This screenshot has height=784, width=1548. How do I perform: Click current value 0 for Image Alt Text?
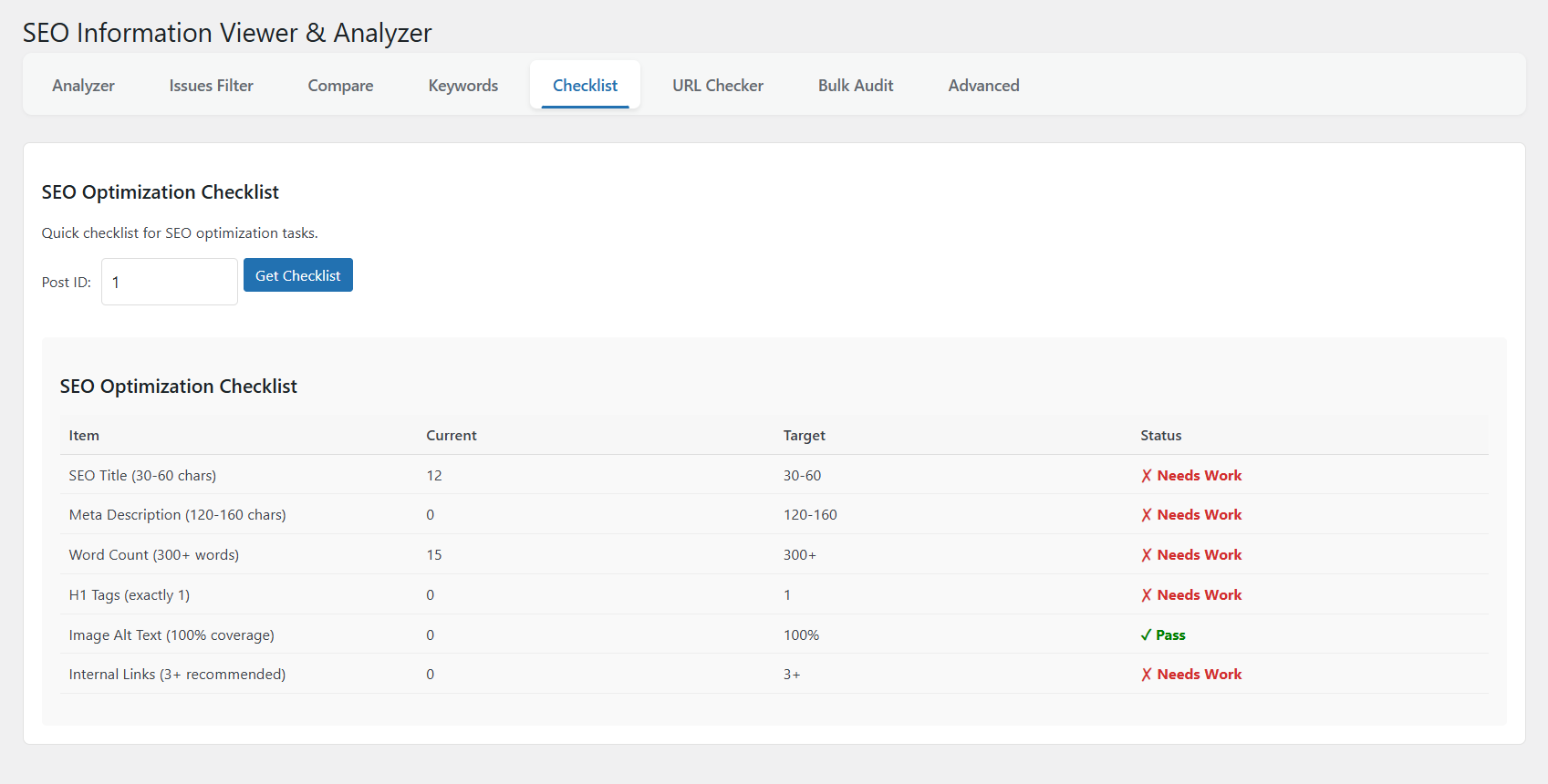pyautogui.click(x=431, y=635)
